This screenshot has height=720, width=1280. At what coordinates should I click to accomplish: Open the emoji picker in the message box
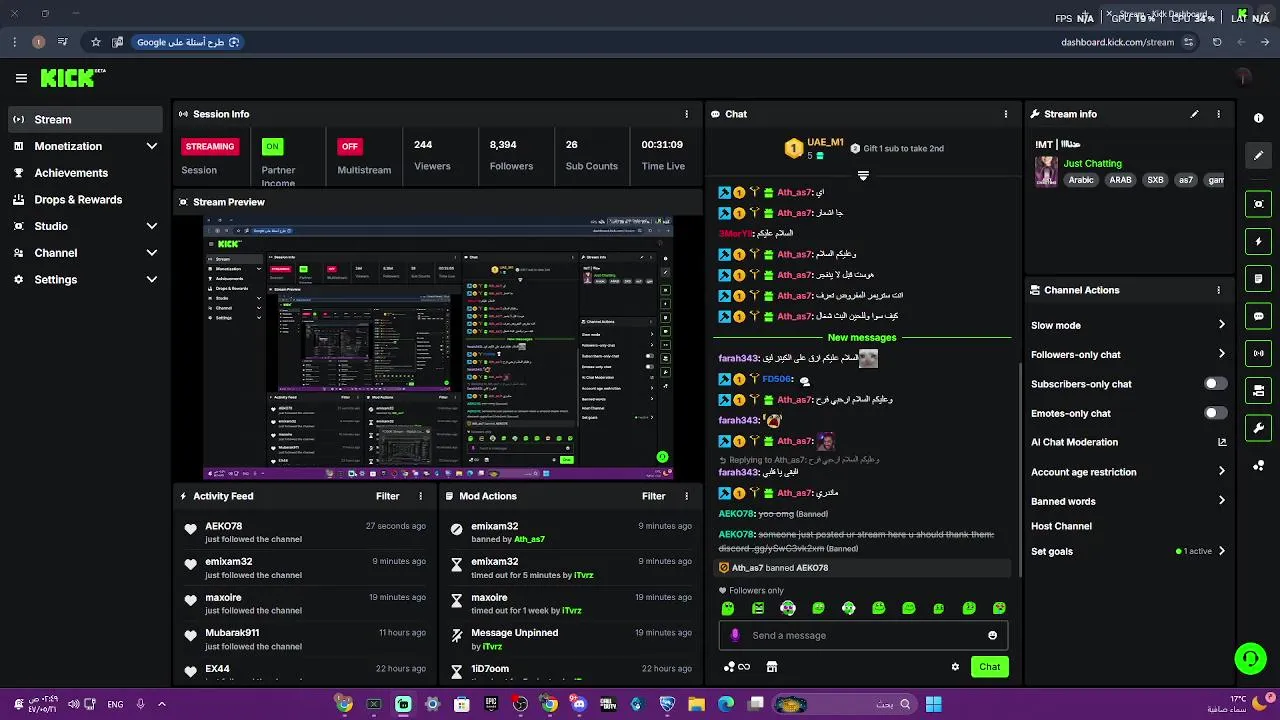pyautogui.click(x=992, y=635)
